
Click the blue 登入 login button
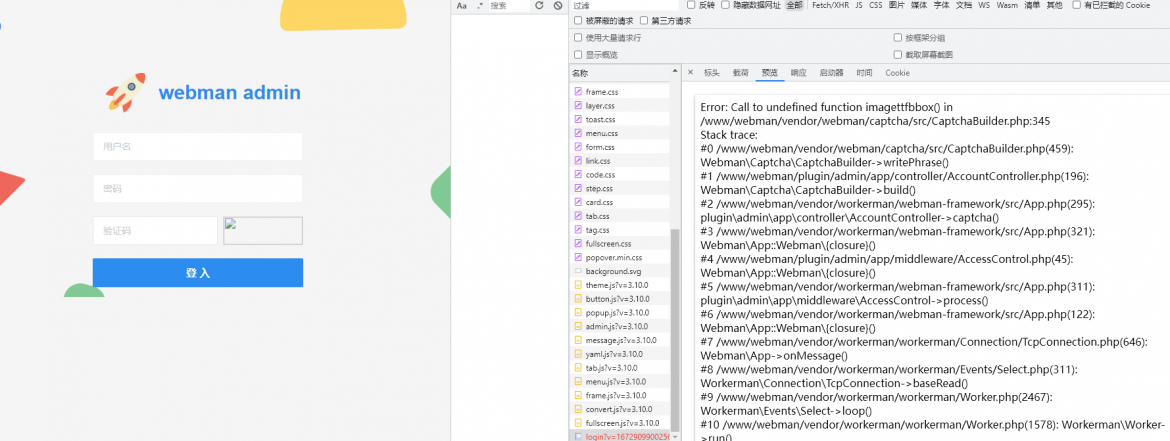198,272
